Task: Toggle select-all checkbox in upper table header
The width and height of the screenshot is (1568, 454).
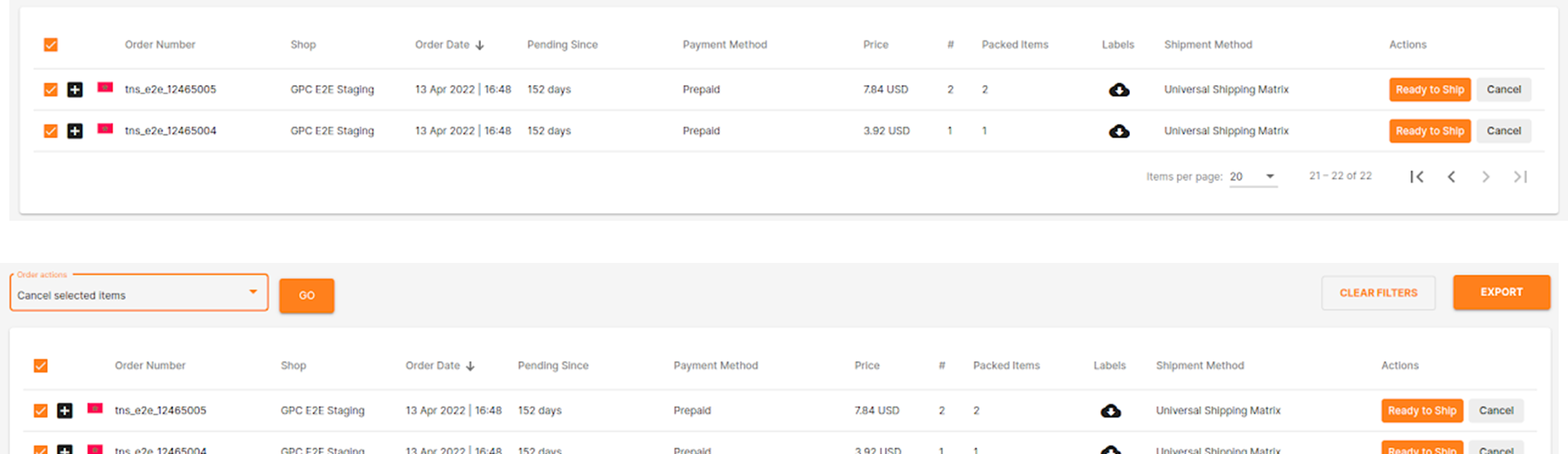Action: pyautogui.click(x=51, y=45)
